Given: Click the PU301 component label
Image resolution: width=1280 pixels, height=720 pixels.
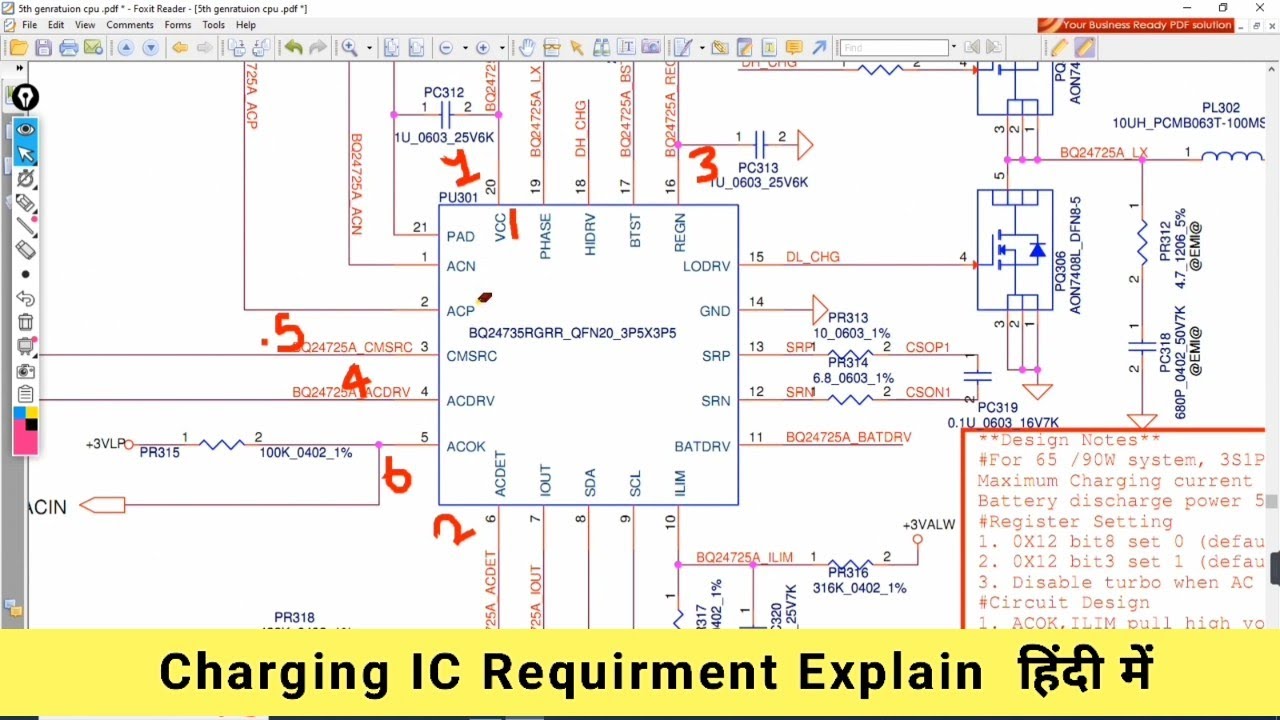Looking at the screenshot, I should [x=459, y=197].
